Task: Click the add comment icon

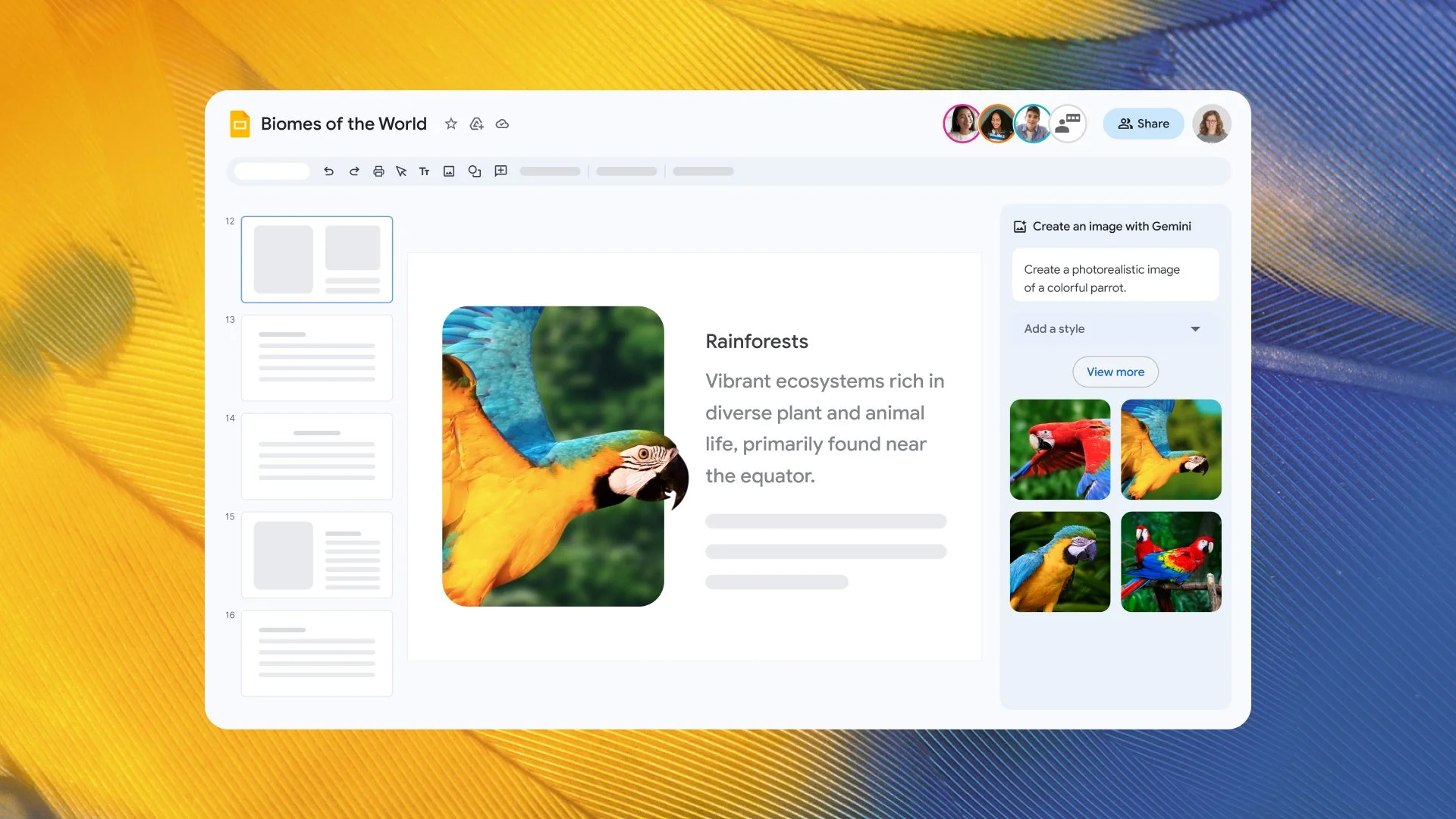Action: 500,171
